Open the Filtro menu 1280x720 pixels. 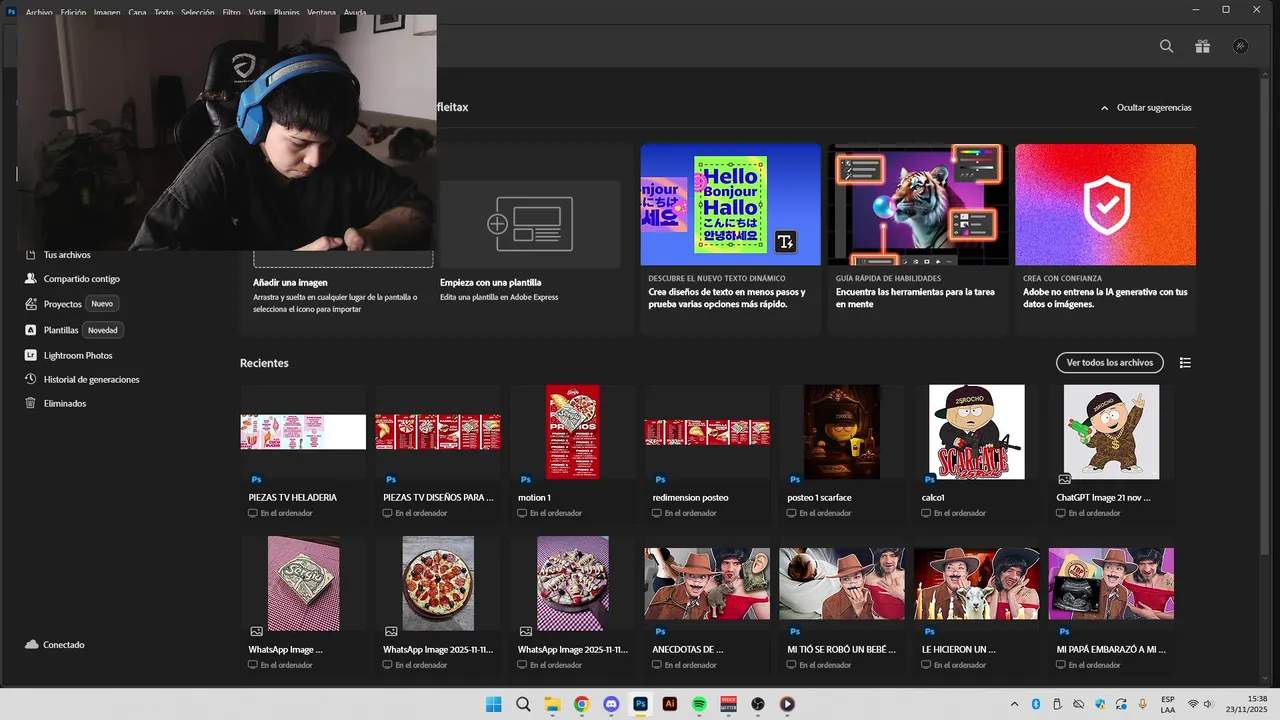(x=231, y=13)
